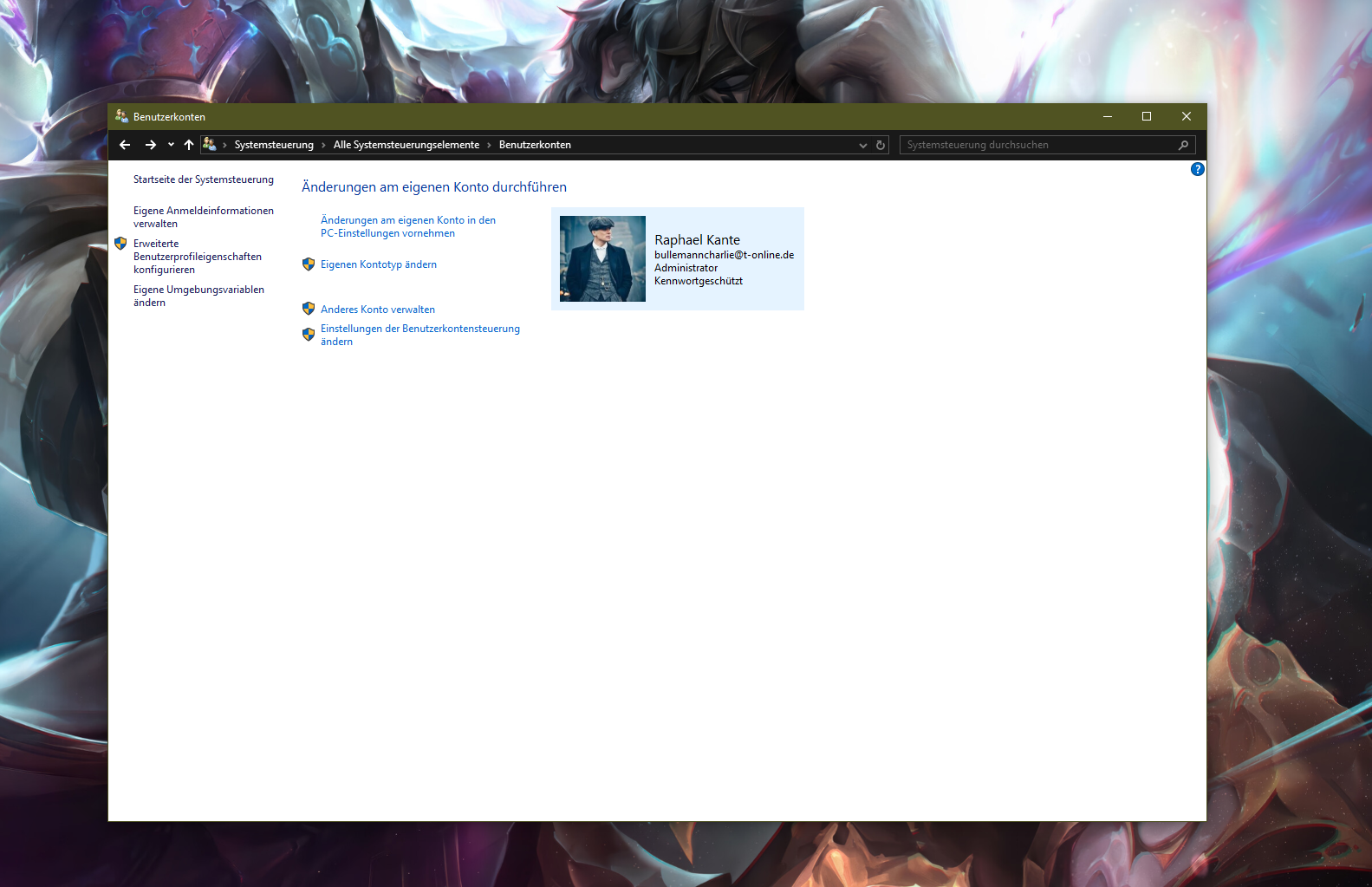
Task: Click the Kennwortgeschützt status text
Action: [699, 281]
